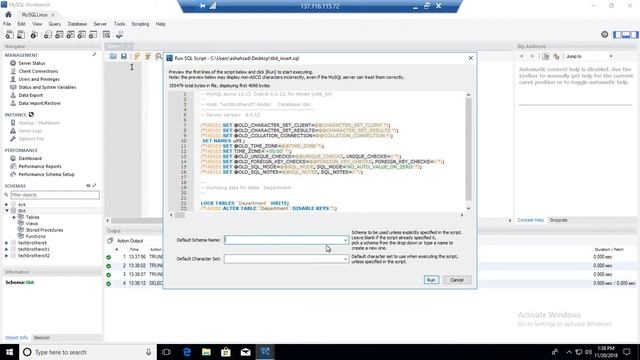Open the Default Schema Name dropdown

(x=345, y=240)
